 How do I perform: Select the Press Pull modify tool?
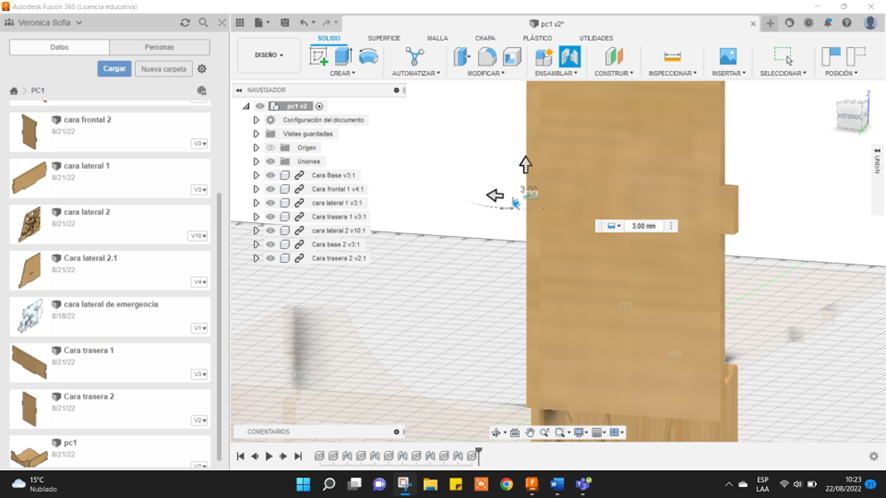pyautogui.click(x=462, y=57)
